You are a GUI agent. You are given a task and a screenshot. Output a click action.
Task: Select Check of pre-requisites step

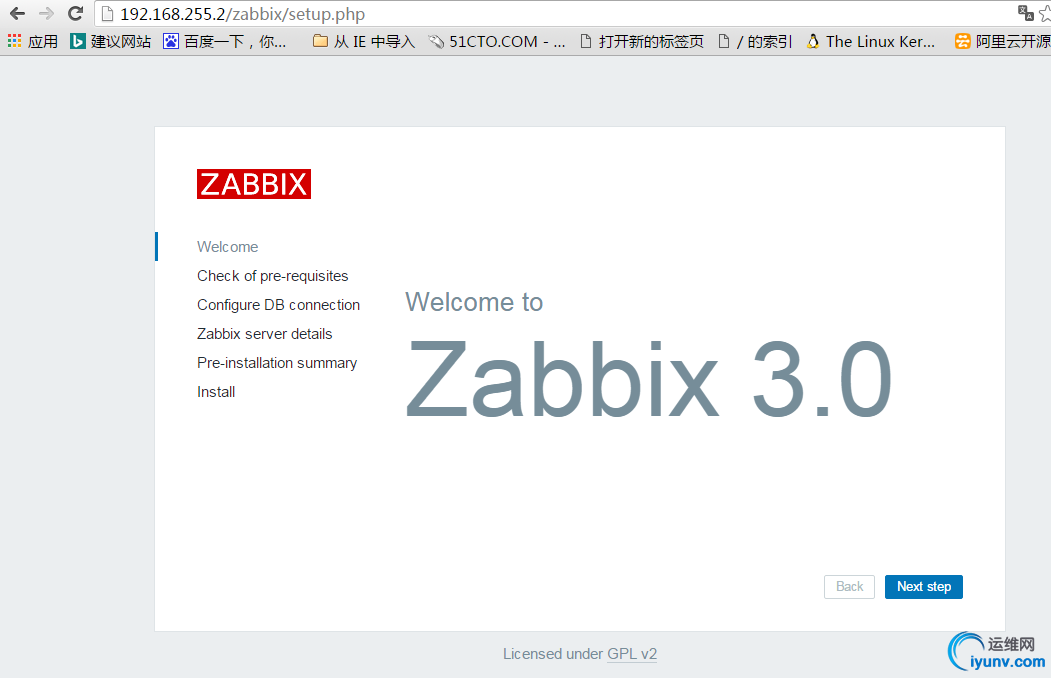pos(273,276)
